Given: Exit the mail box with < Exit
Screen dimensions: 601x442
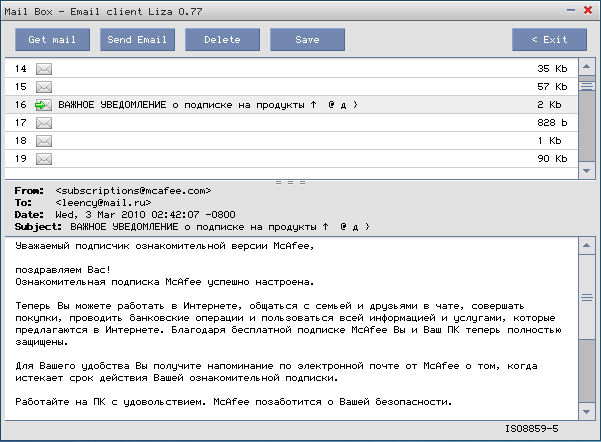Looking at the screenshot, I should (x=549, y=40).
